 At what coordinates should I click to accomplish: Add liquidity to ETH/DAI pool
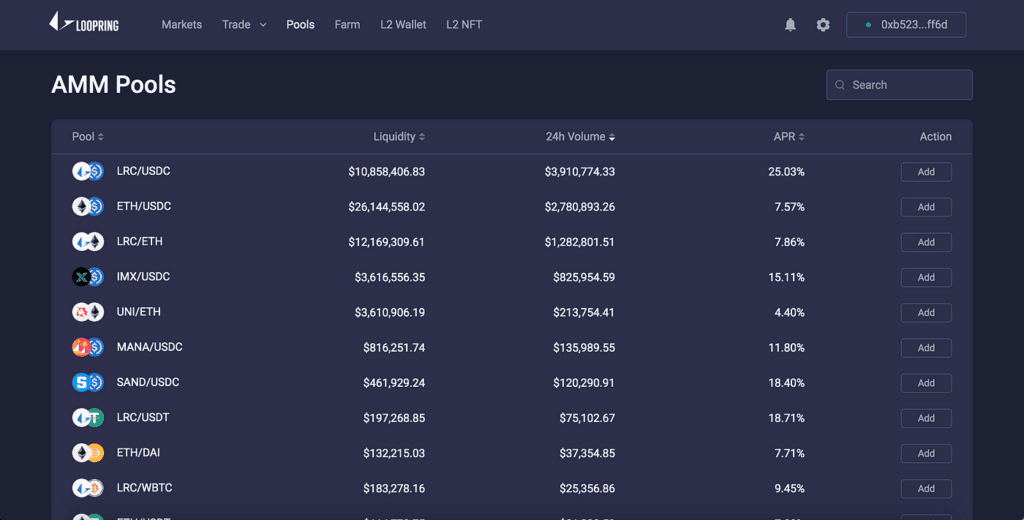coord(926,454)
